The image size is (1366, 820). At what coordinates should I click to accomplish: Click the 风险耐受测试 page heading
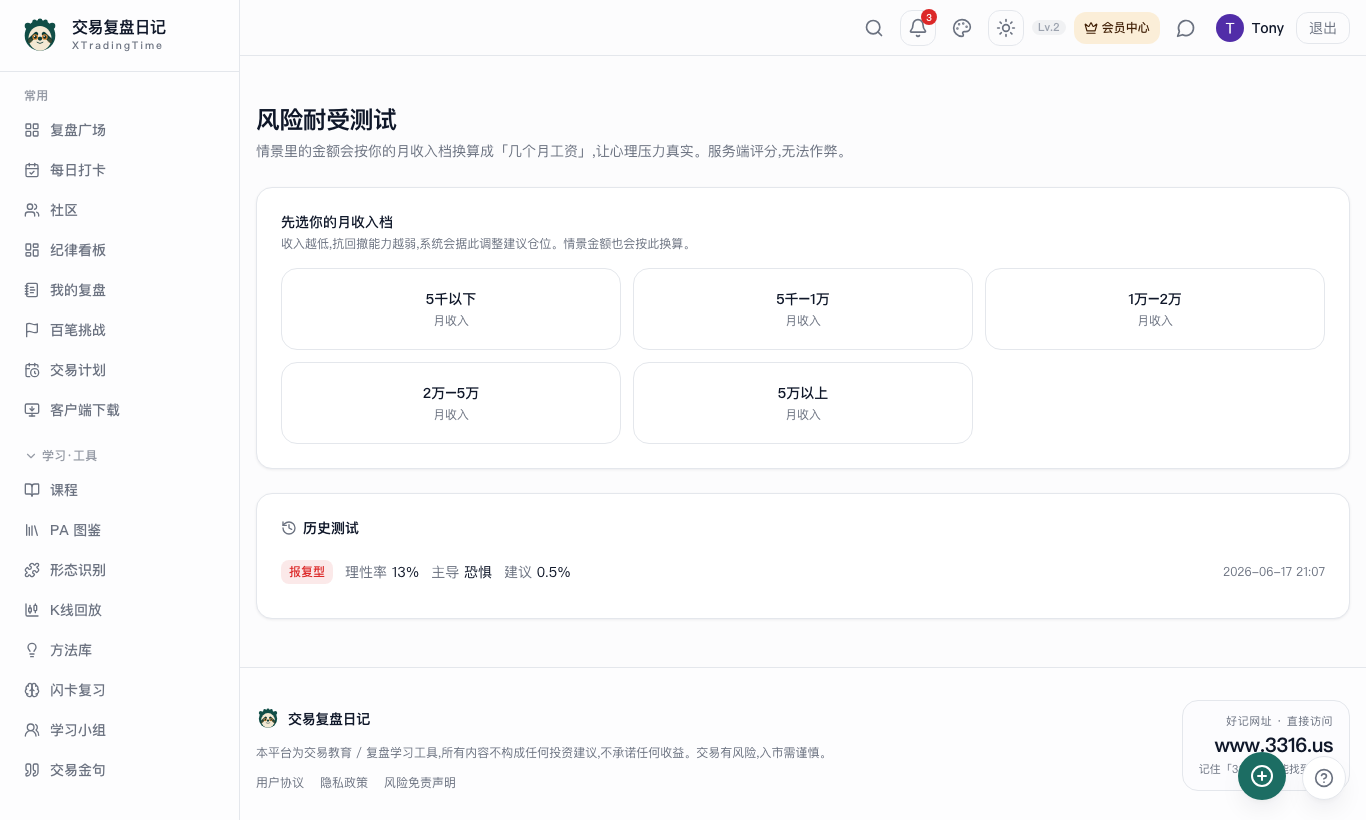pos(326,120)
